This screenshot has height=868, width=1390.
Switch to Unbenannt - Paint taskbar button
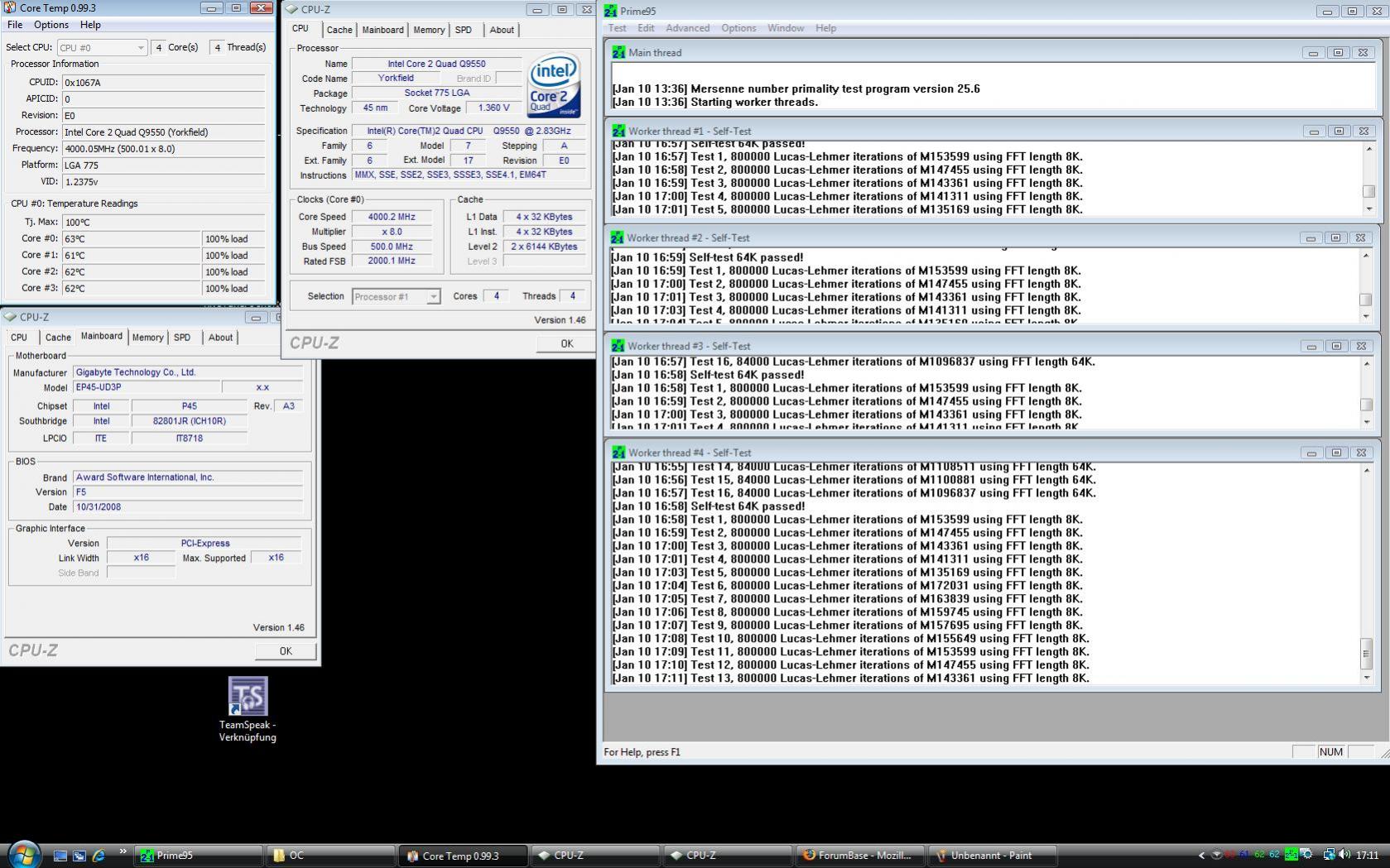click(993, 856)
